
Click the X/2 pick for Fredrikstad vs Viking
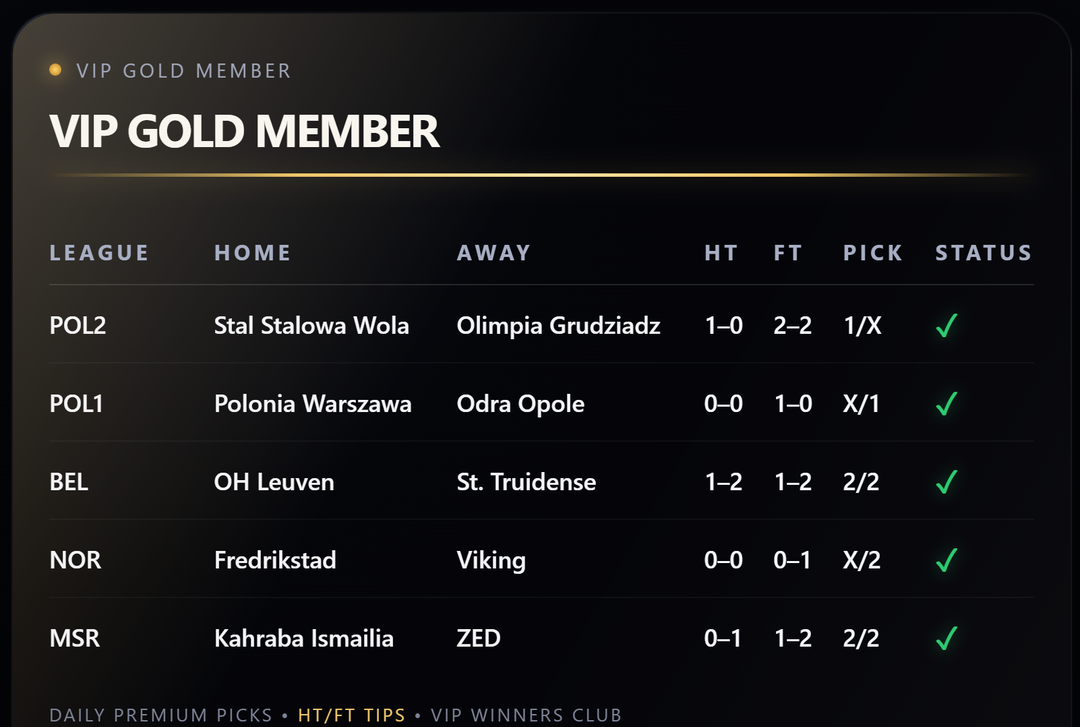pos(861,560)
